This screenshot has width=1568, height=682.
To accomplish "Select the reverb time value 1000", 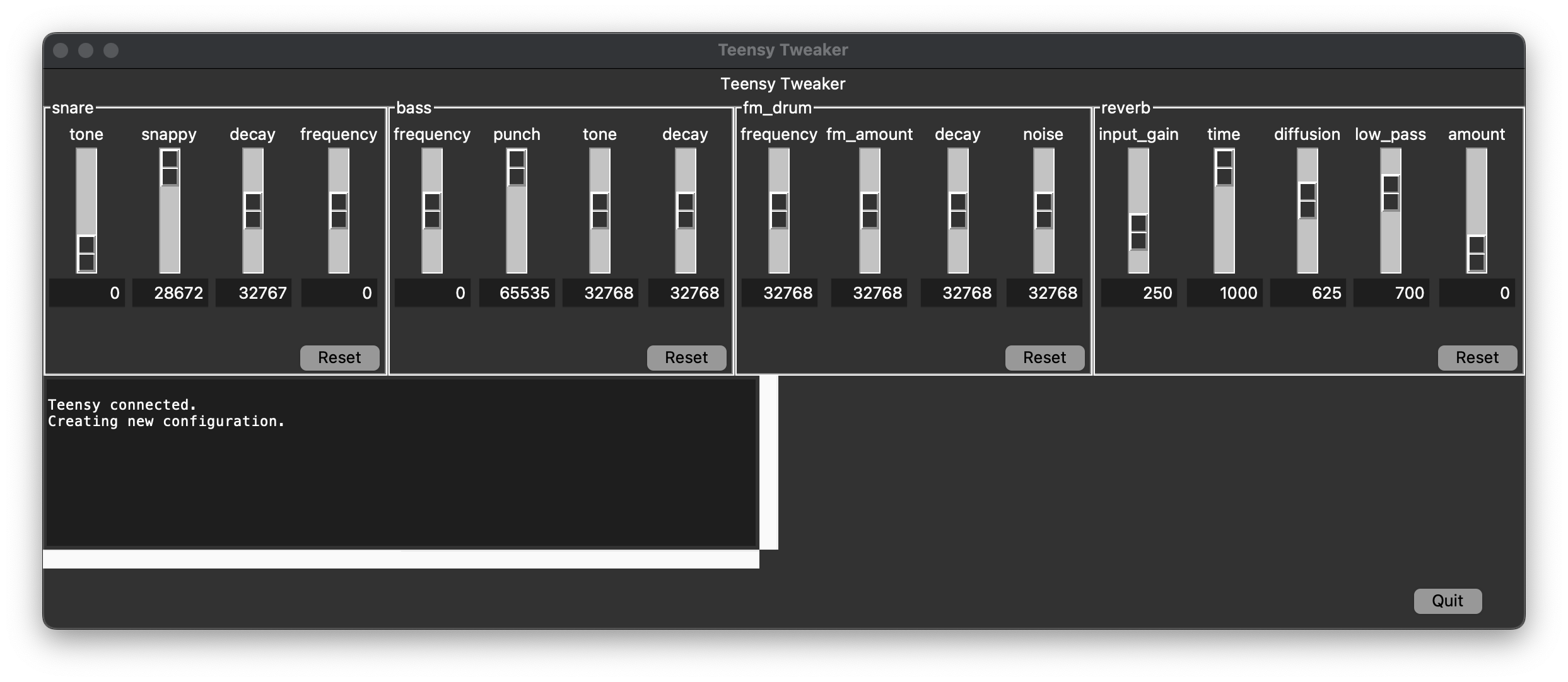I will (x=1224, y=293).
